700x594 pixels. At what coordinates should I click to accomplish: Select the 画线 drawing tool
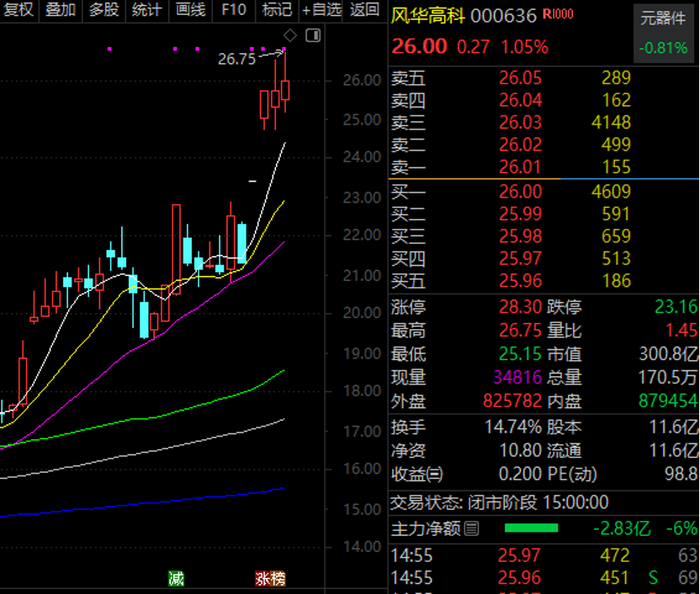pos(190,10)
